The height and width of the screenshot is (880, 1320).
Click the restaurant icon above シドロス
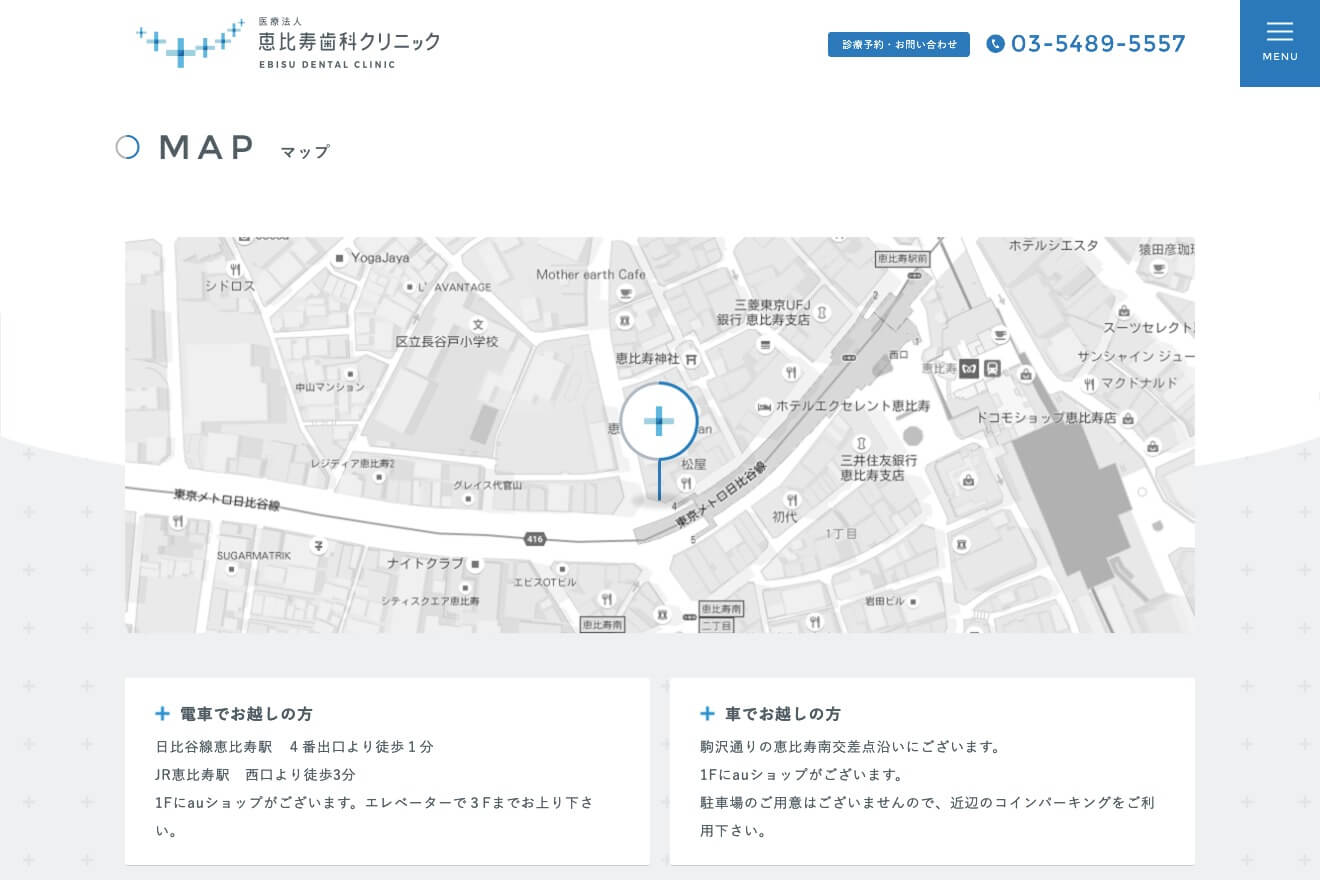[235, 269]
